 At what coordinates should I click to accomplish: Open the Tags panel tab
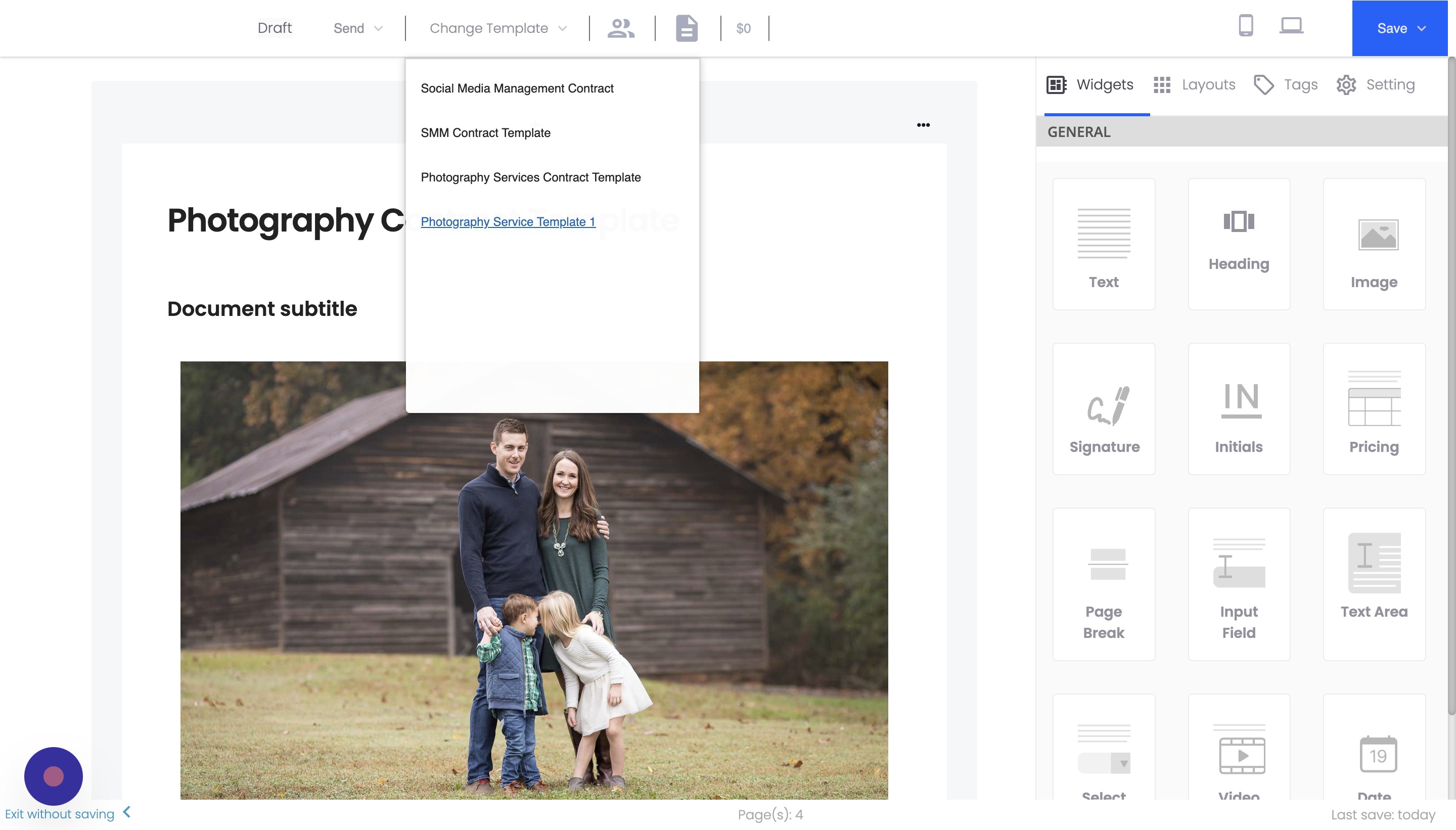(x=1299, y=84)
